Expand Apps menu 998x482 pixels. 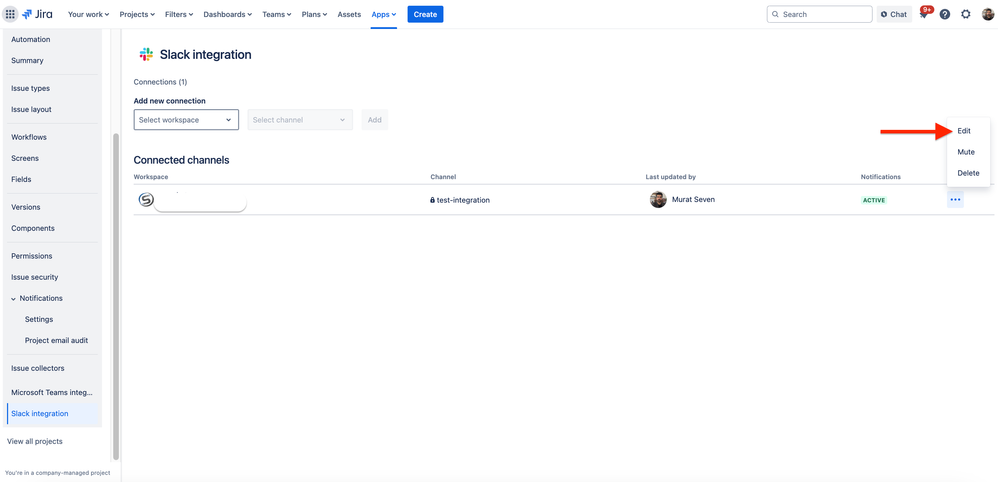point(384,14)
